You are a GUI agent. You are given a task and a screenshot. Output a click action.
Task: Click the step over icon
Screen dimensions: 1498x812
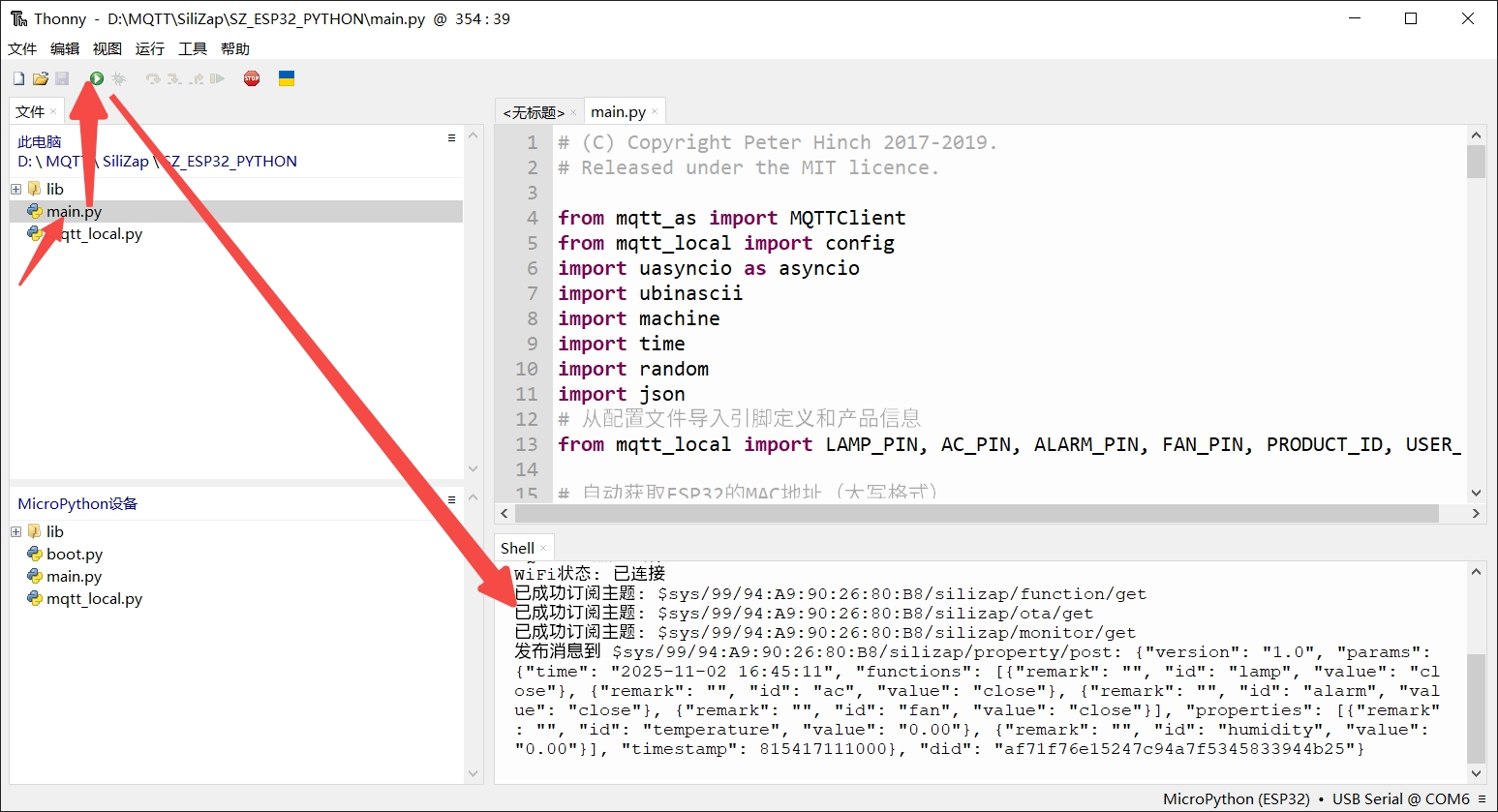pyautogui.click(x=153, y=77)
